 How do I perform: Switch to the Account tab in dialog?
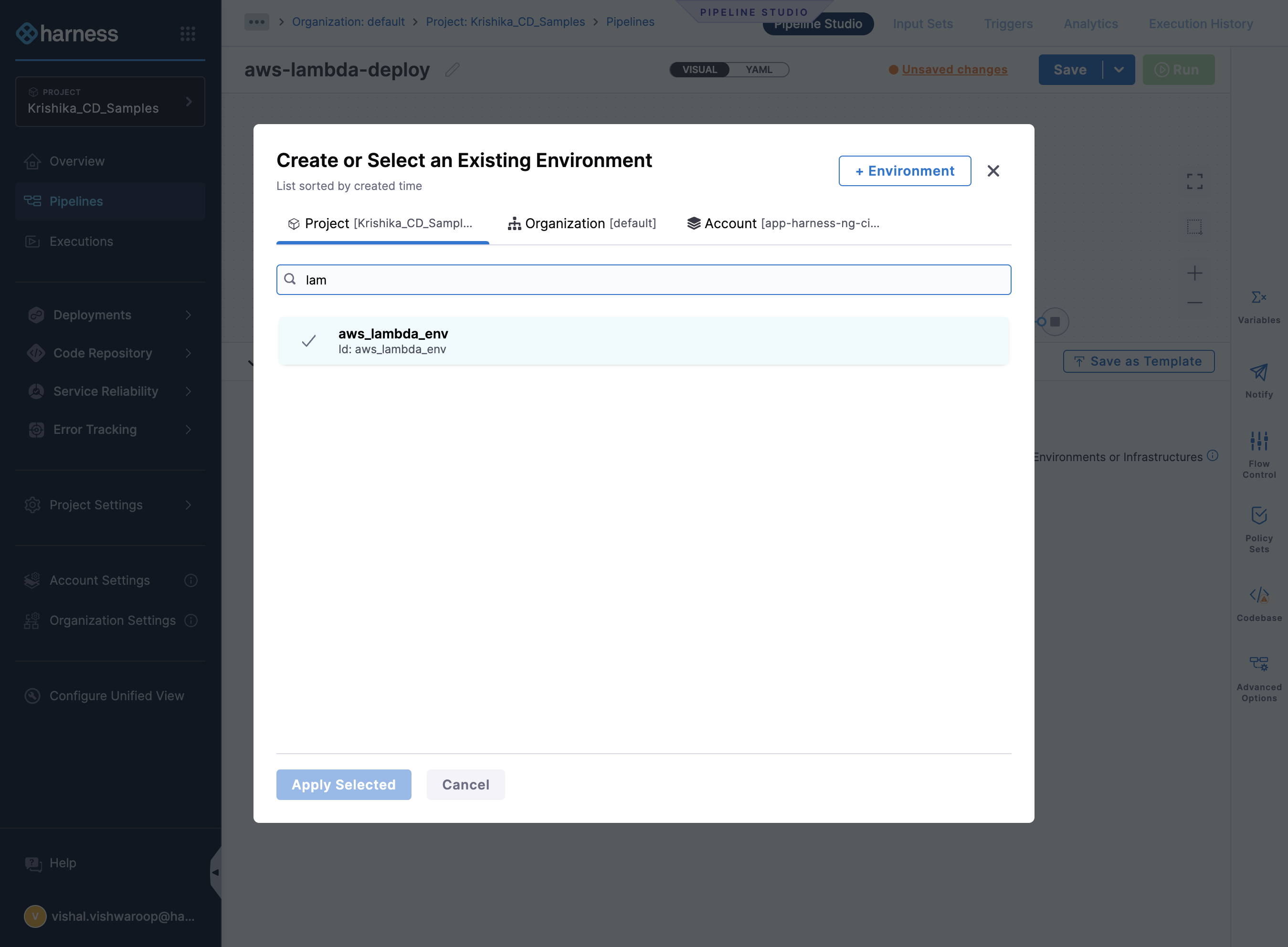tap(783, 223)
